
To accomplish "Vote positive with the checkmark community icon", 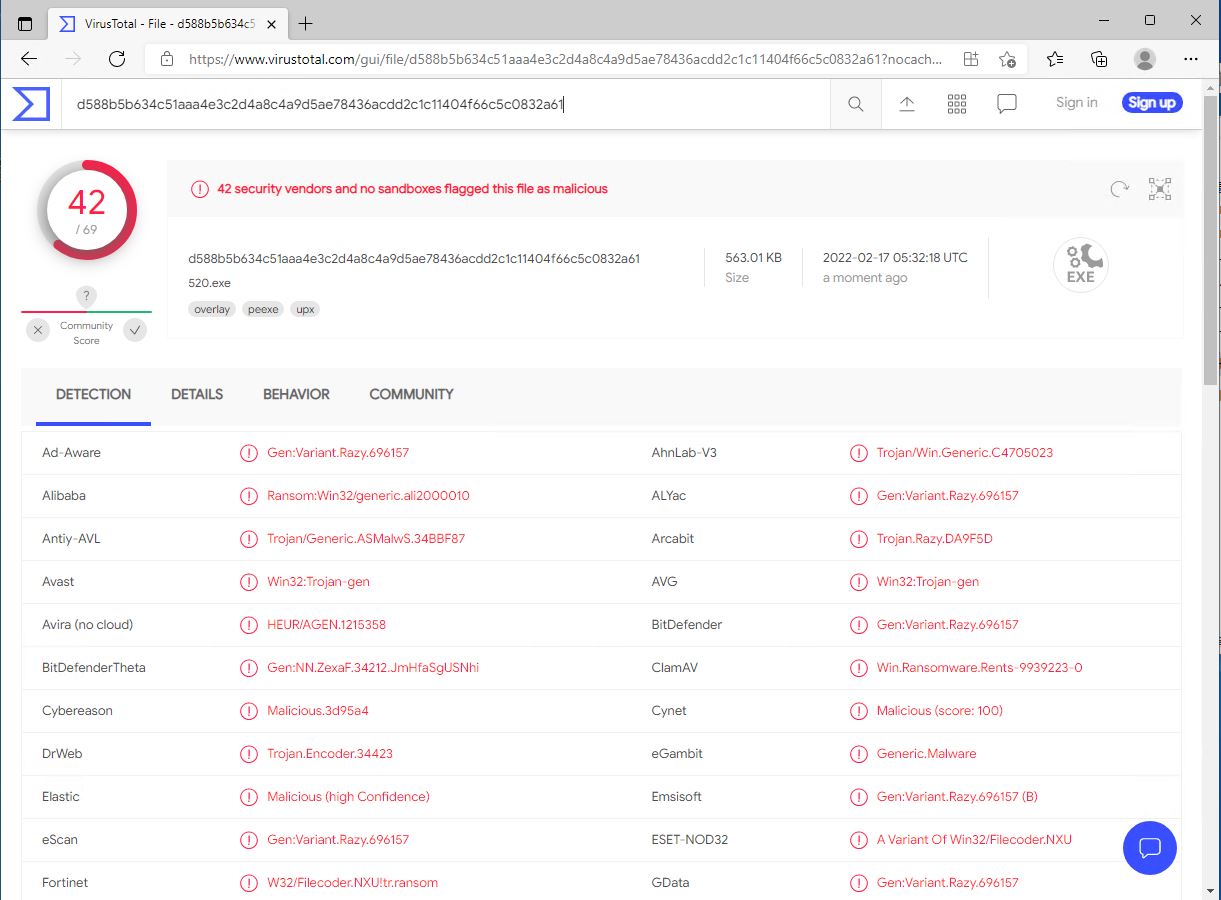I will click(136, 330).
